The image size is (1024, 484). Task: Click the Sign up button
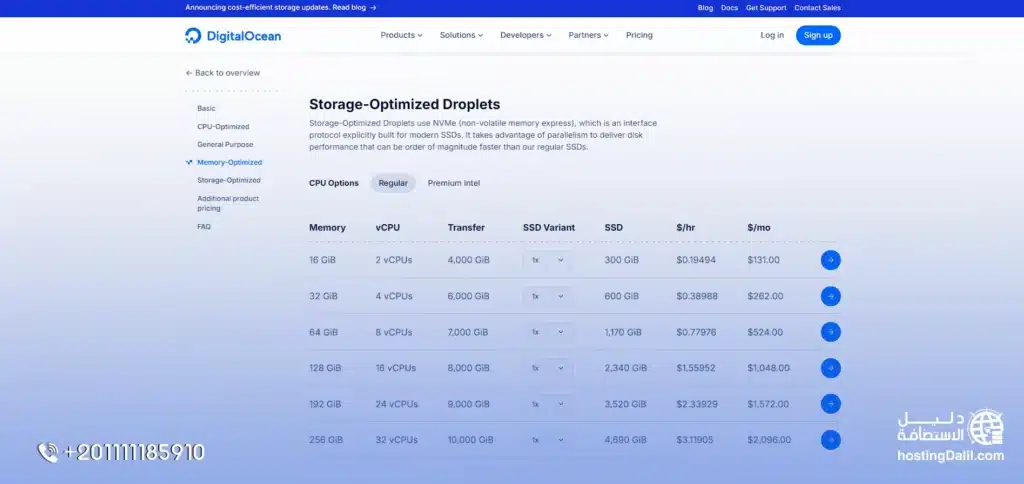pos(818,35)
